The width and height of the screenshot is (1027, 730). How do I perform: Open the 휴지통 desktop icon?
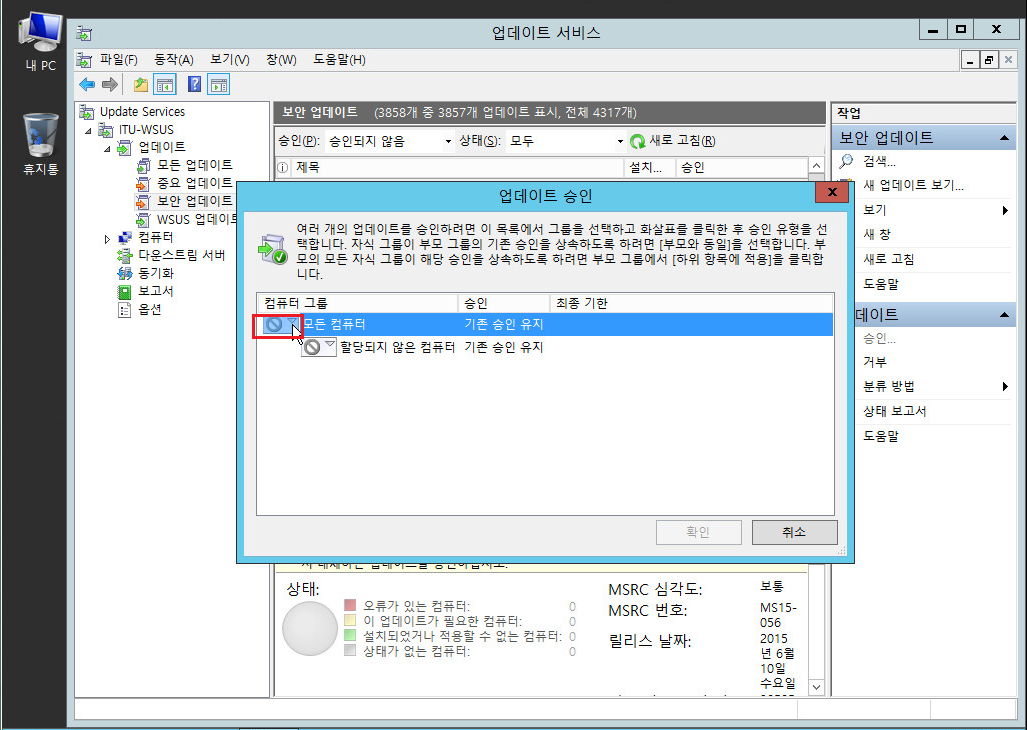[x=41, y=134]
